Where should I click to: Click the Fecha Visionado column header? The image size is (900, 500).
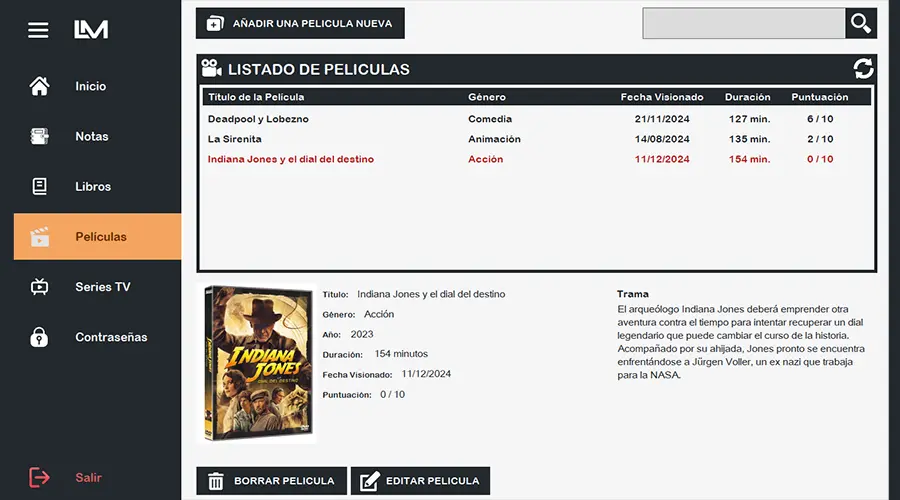(x=662, y=97)
